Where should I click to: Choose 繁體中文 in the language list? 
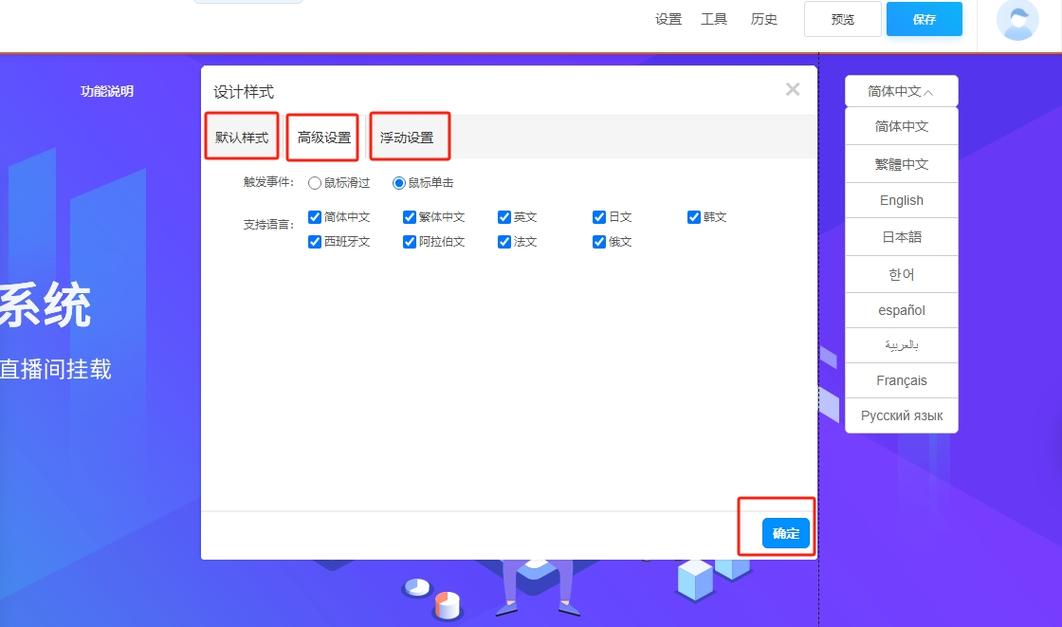(x=901, y=164)
